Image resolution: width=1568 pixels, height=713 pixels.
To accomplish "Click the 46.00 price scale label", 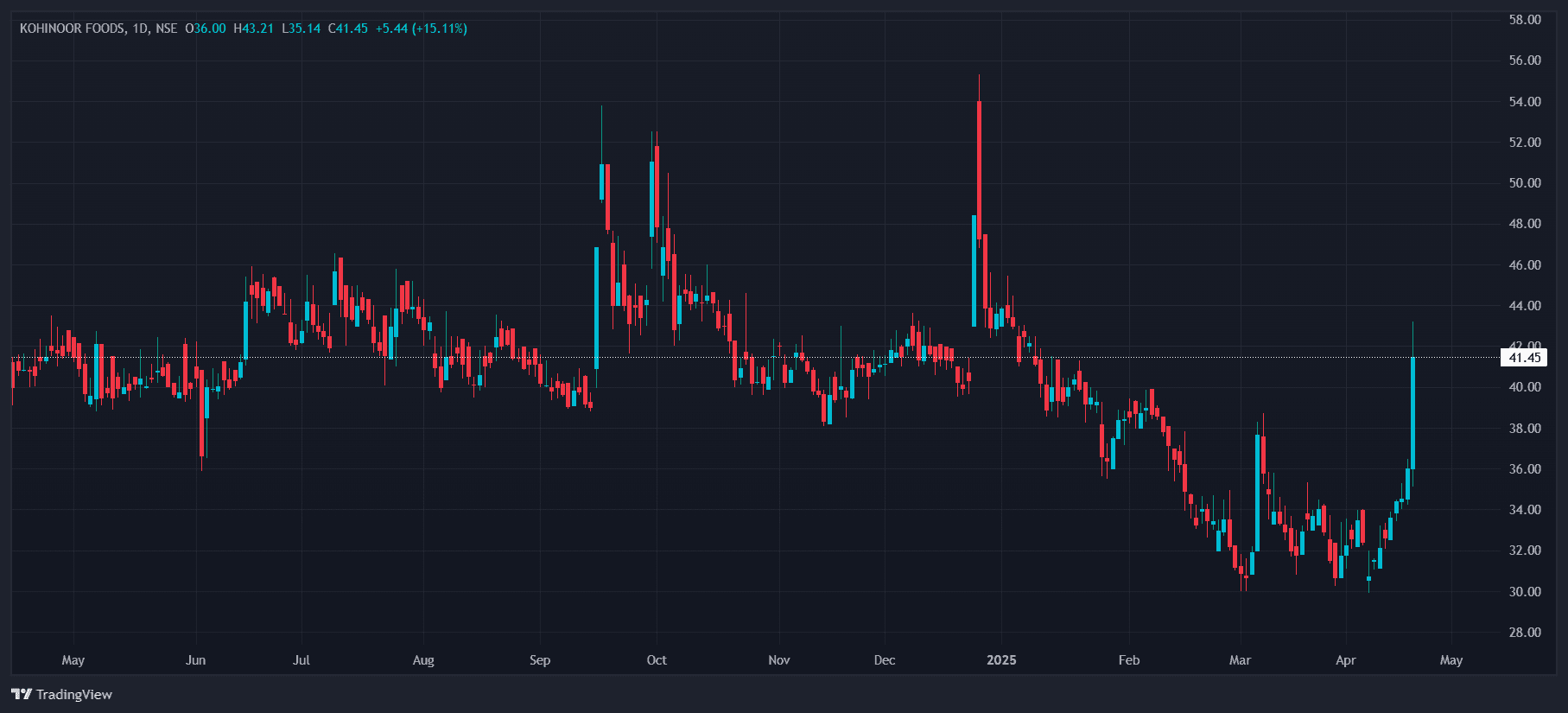I will click(x=1525, y=264).
